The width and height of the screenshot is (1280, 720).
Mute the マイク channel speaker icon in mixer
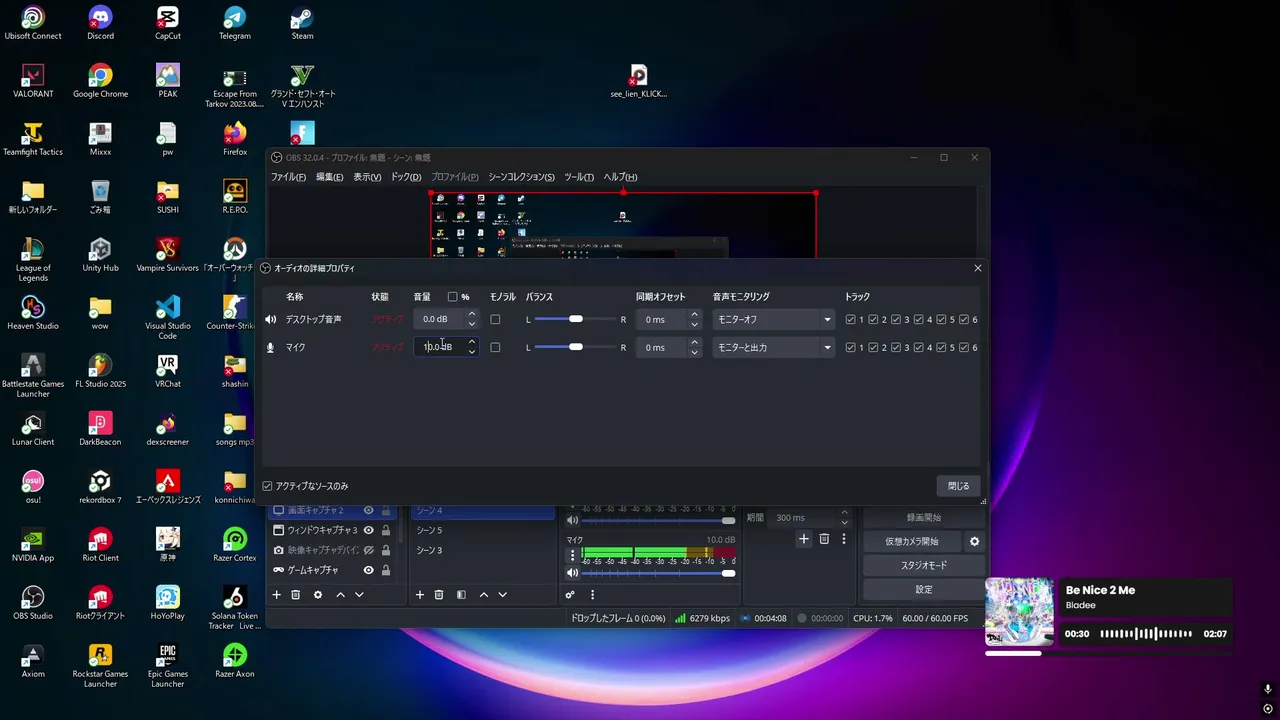(x=573, y=573)
